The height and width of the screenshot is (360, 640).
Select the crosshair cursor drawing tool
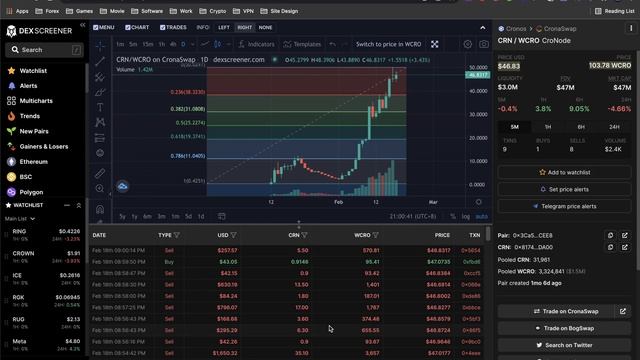pyautogui.click(x=100, y=46)
